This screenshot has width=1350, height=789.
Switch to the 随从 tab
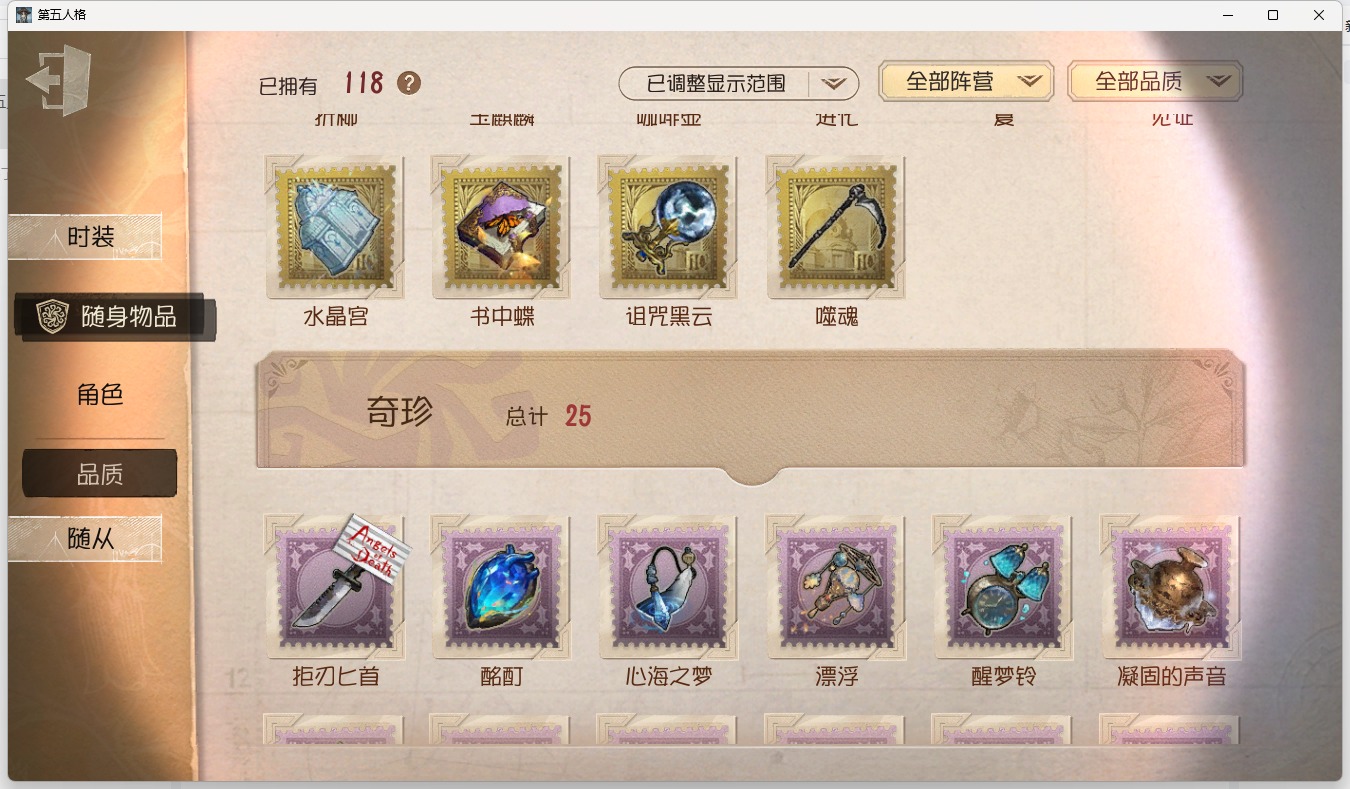pos(85,539)
